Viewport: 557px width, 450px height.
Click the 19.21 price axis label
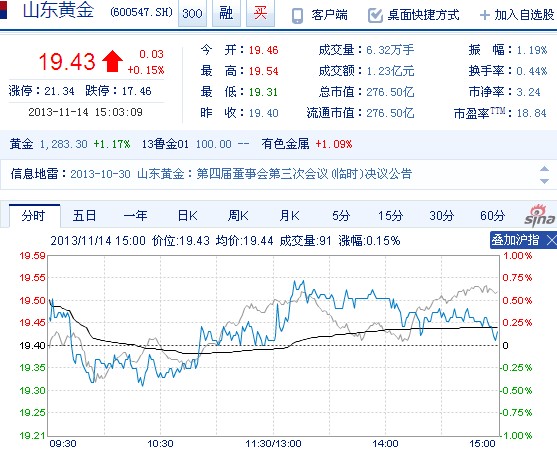(x=33, y=435)
